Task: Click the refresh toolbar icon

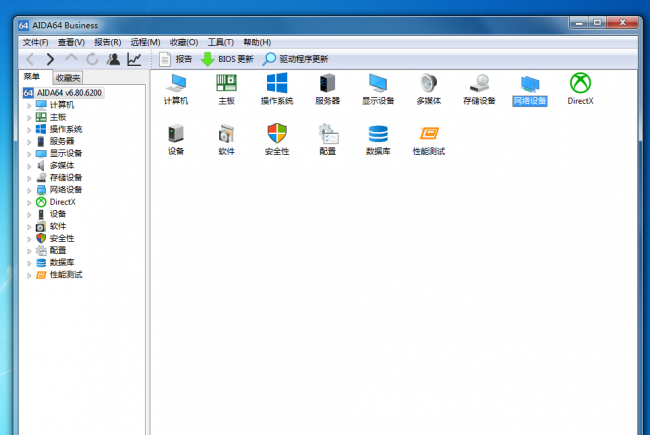Action: 92,59
